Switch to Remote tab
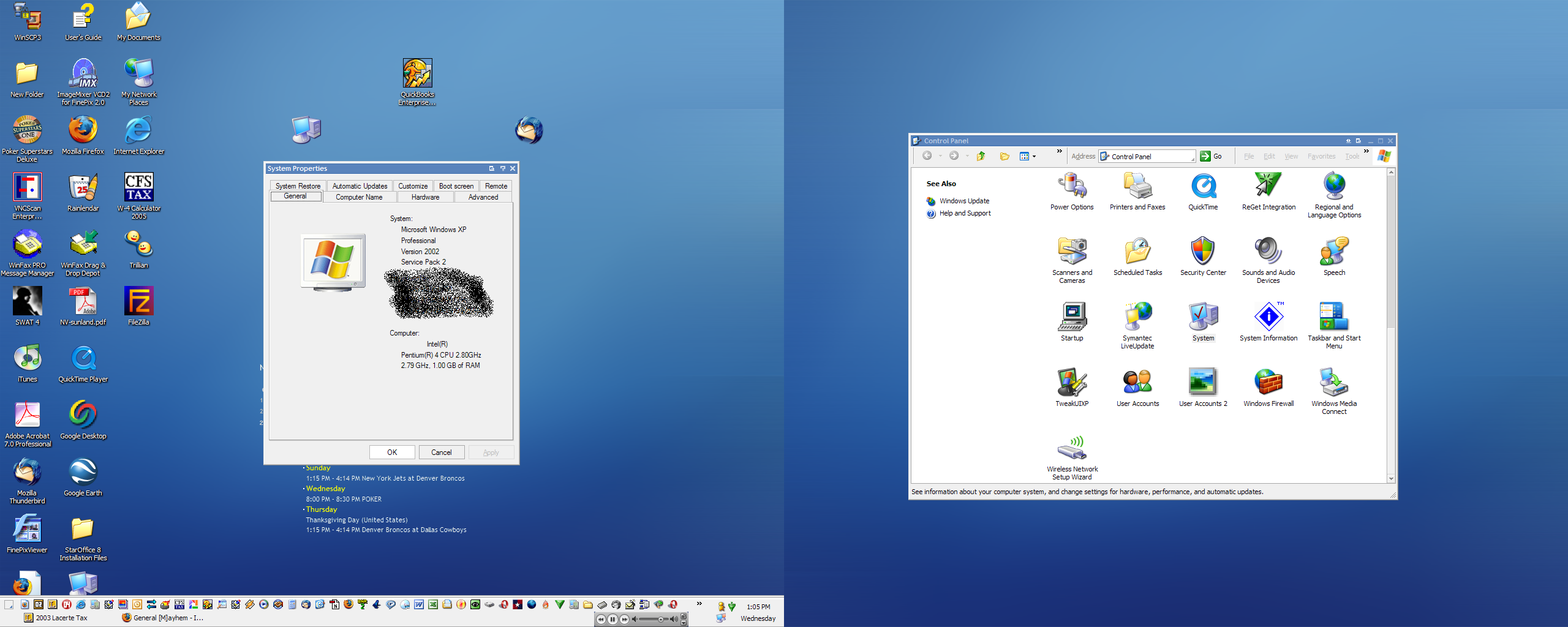This screenshot has height=627, width=1568. click(496, 186)
